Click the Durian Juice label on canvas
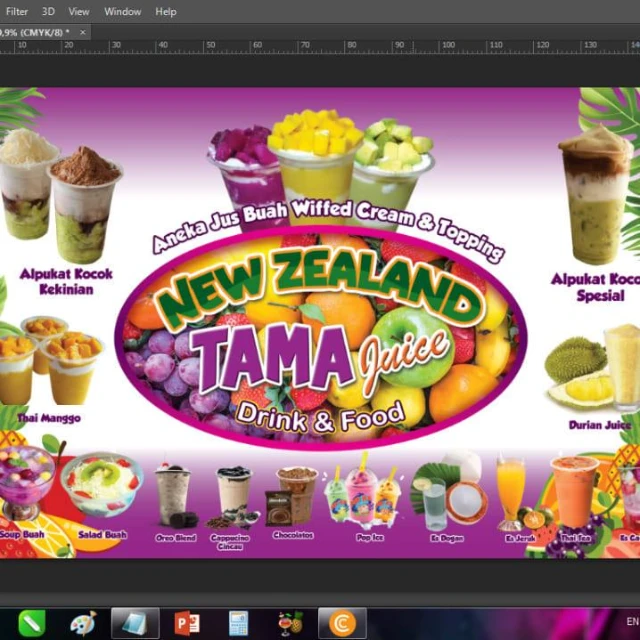The height and width of the screenshot is (640, 640). pyautogui.click(x=599, y=425)
